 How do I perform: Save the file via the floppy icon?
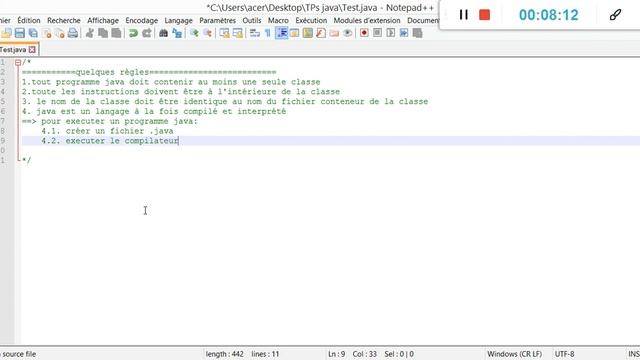[x=20, y=33]
